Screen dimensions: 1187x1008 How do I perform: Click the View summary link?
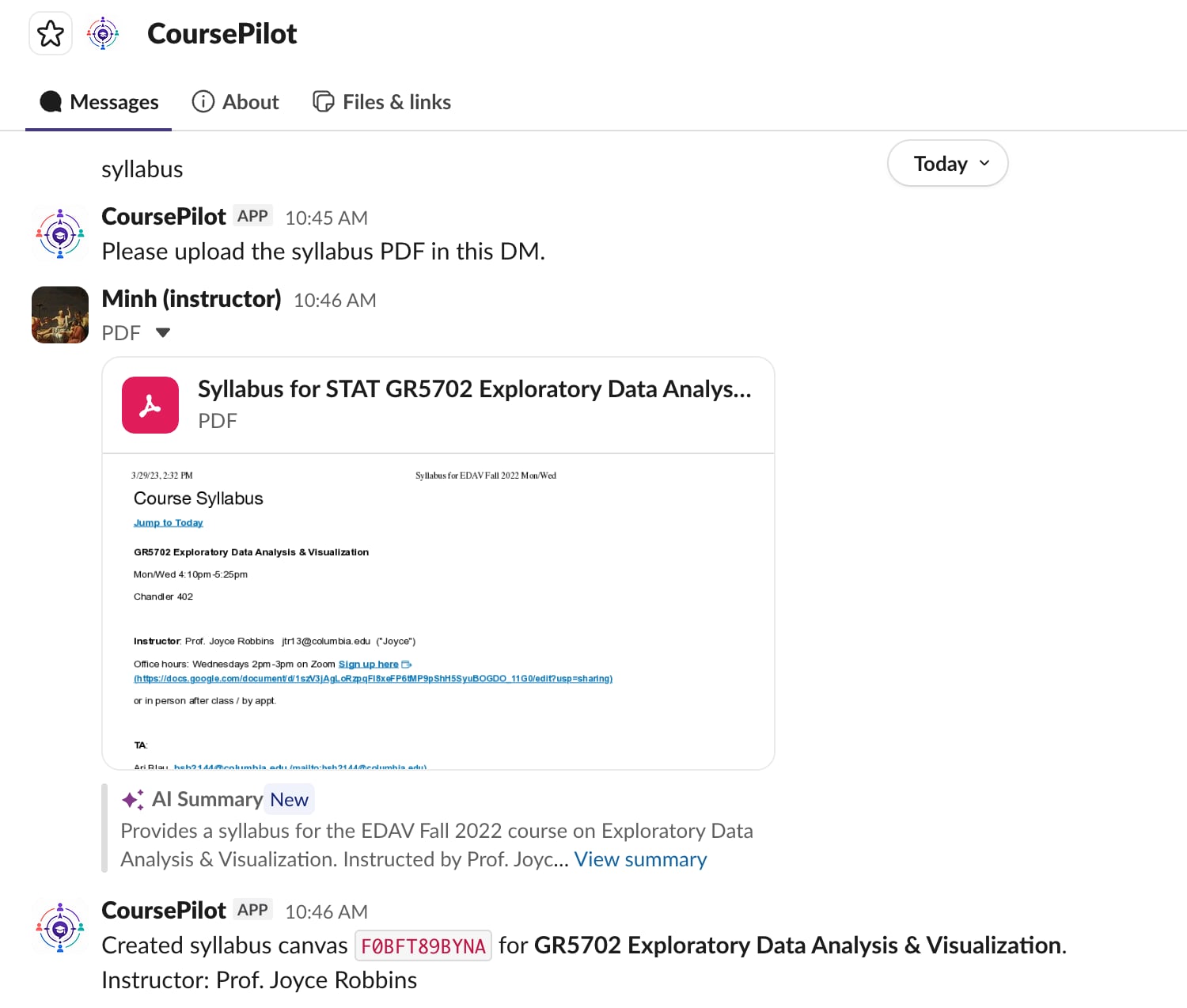[640, 859]
